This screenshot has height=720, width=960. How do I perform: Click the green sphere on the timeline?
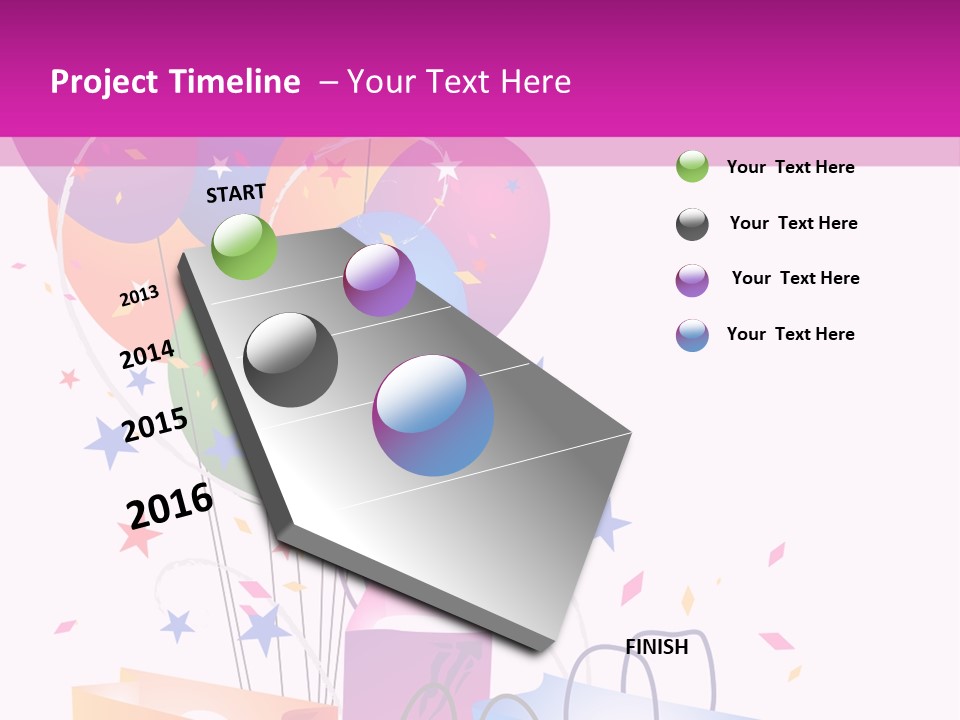[245, 246]
